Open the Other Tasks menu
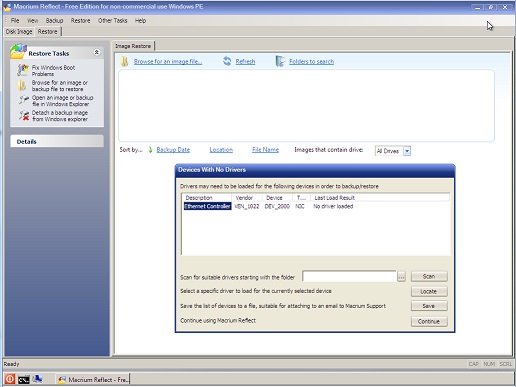Viewport: 516px width, 387px height. click(113, 21)
